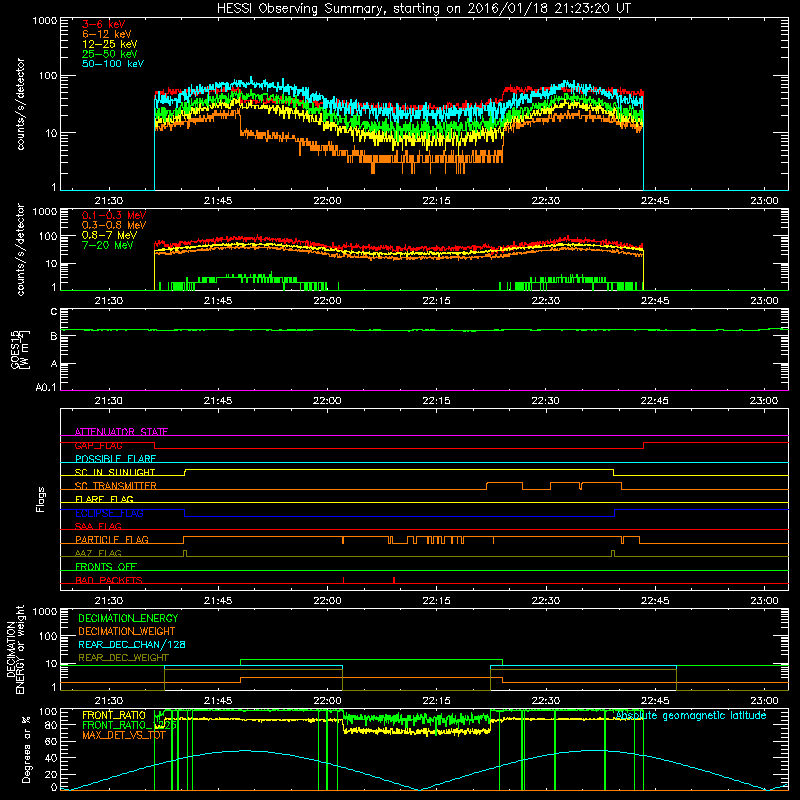Select the SC_IN_SUNLIGHT flag label
The height and width of the screenshot is (800, 800).
point(115,472)
